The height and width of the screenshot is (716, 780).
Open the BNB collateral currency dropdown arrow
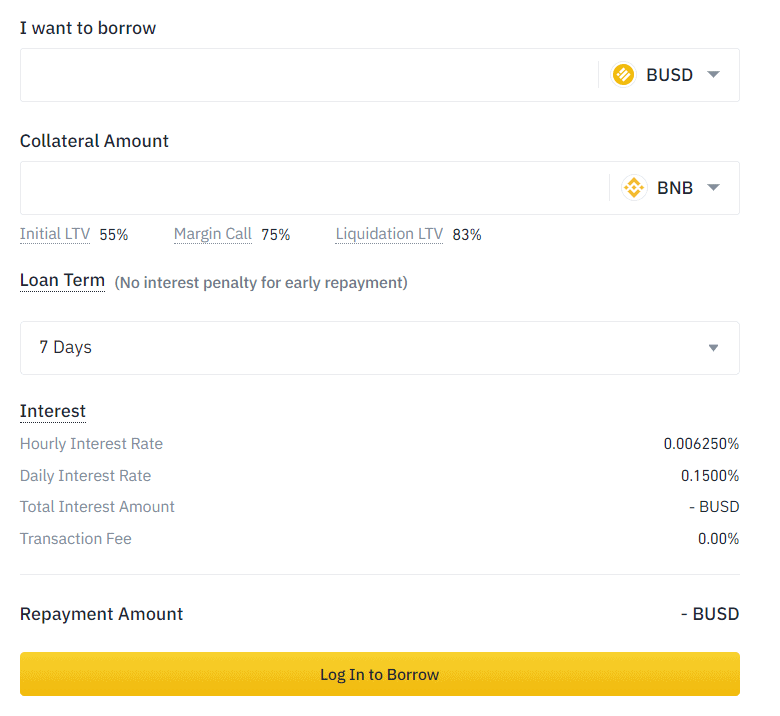(x=713, y=188)
